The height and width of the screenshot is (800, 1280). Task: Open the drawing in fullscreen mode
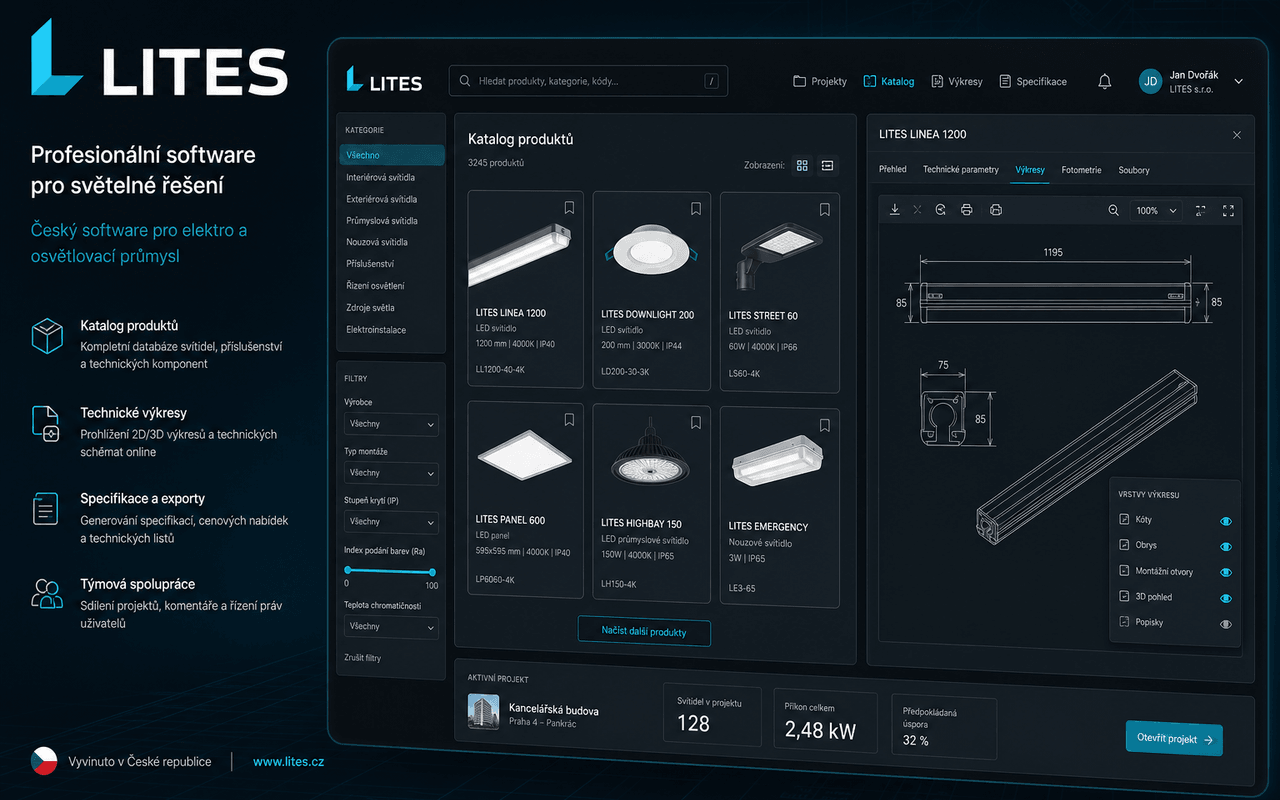pyautogui.click(x=1229, y=210)
